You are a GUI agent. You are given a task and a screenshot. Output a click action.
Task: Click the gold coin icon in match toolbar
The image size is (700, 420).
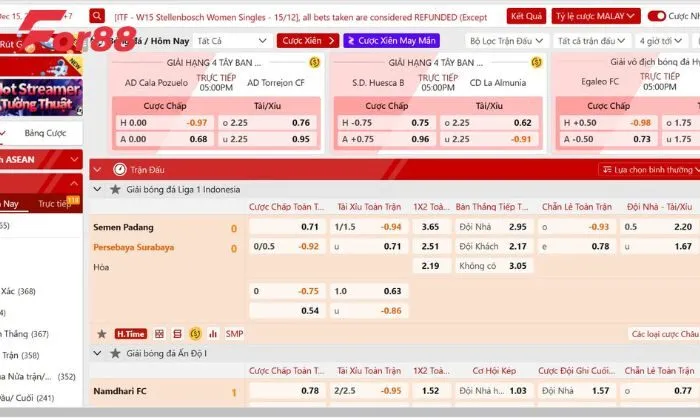pyautogui.click(x=196, y=333)
